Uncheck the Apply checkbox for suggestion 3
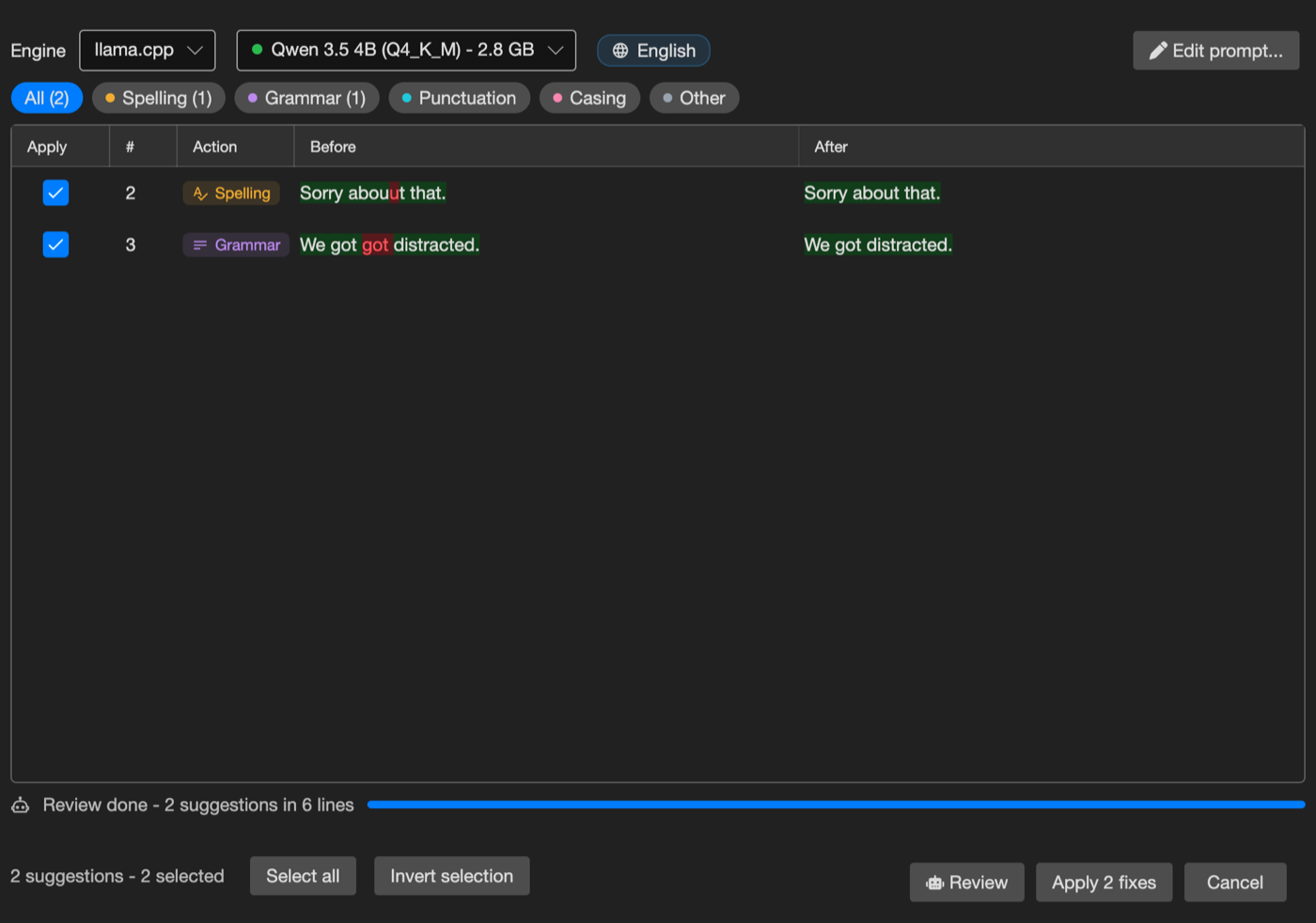Screen dimensions: 1316x923 tap(55, 244)
